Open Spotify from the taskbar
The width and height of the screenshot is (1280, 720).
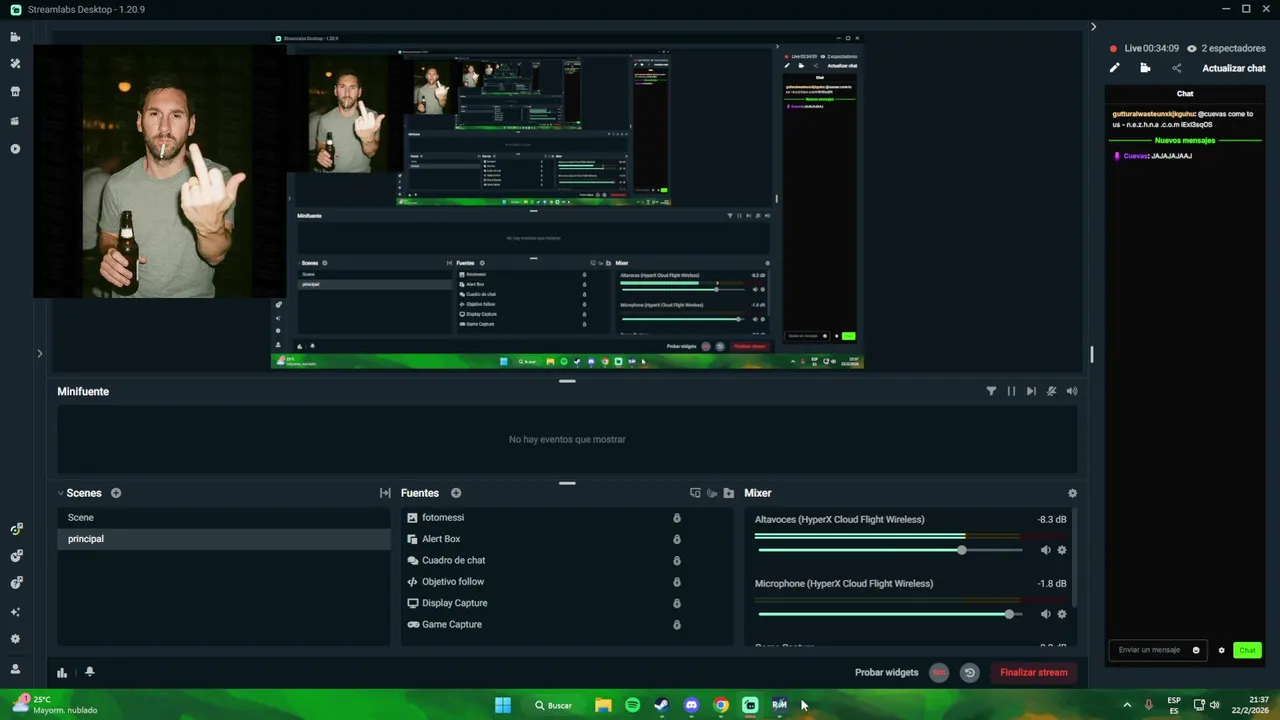click(632, 705)
